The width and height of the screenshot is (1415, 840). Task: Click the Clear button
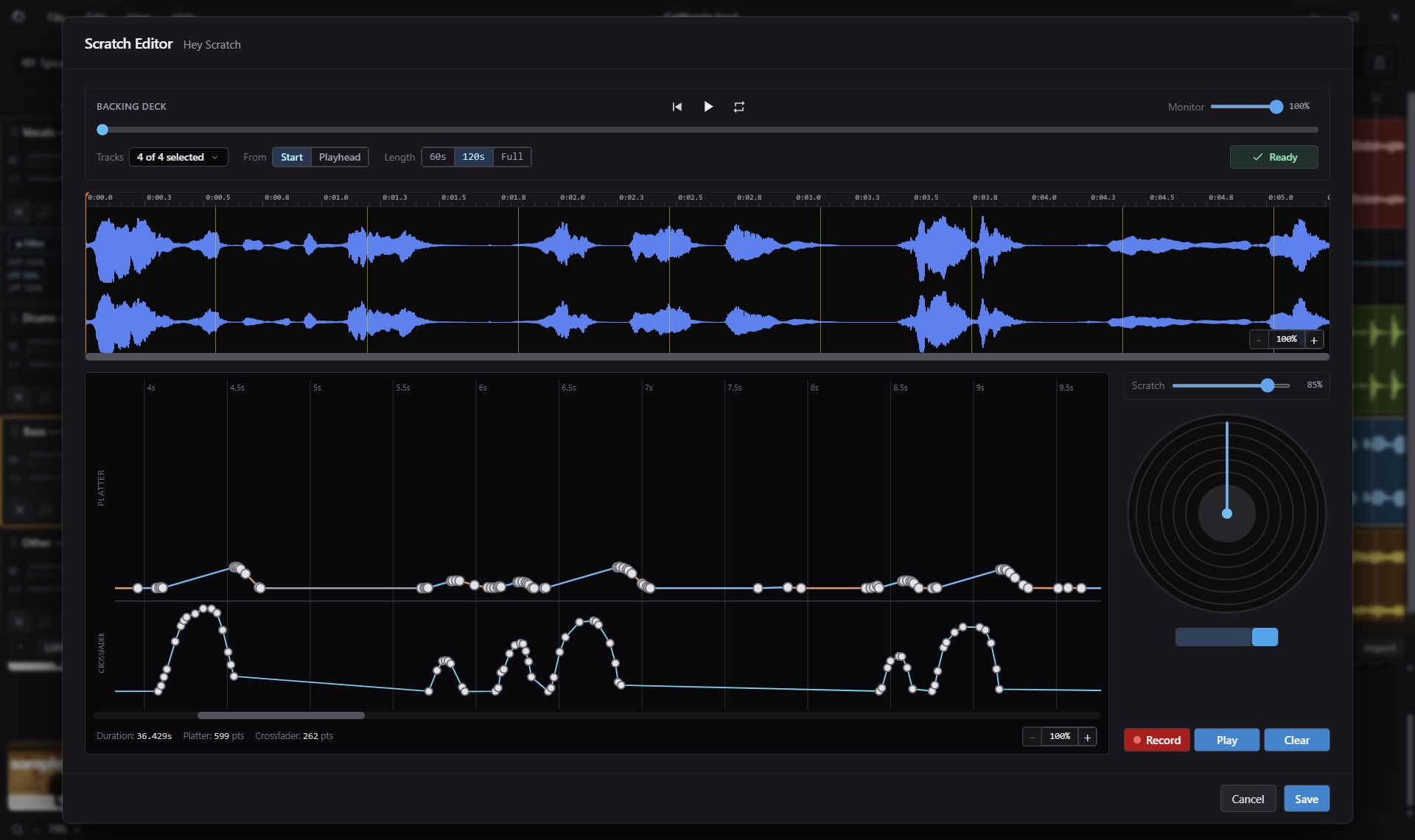tap(1296, 740)
